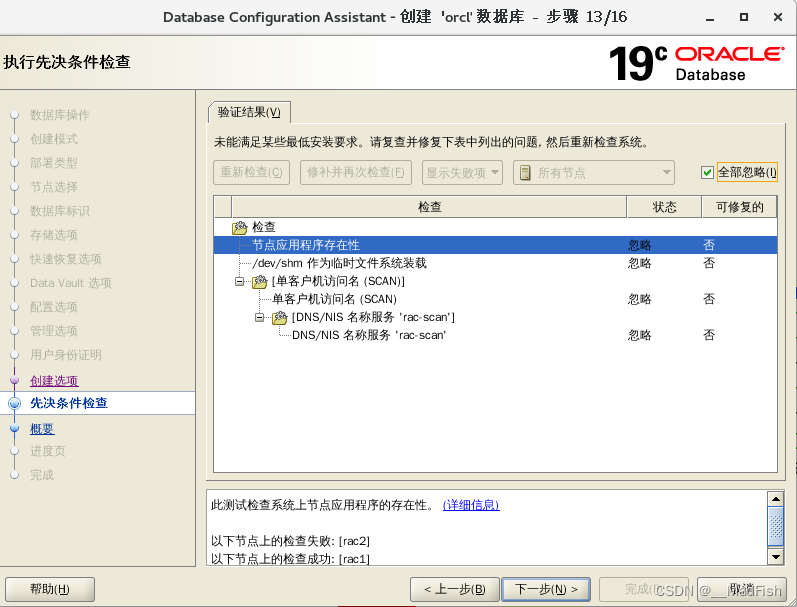Screen dimensions: 797x607
Task: Click the folder icon beside root 检查 node
Action: pyautogui.click(x=239, y=227)
